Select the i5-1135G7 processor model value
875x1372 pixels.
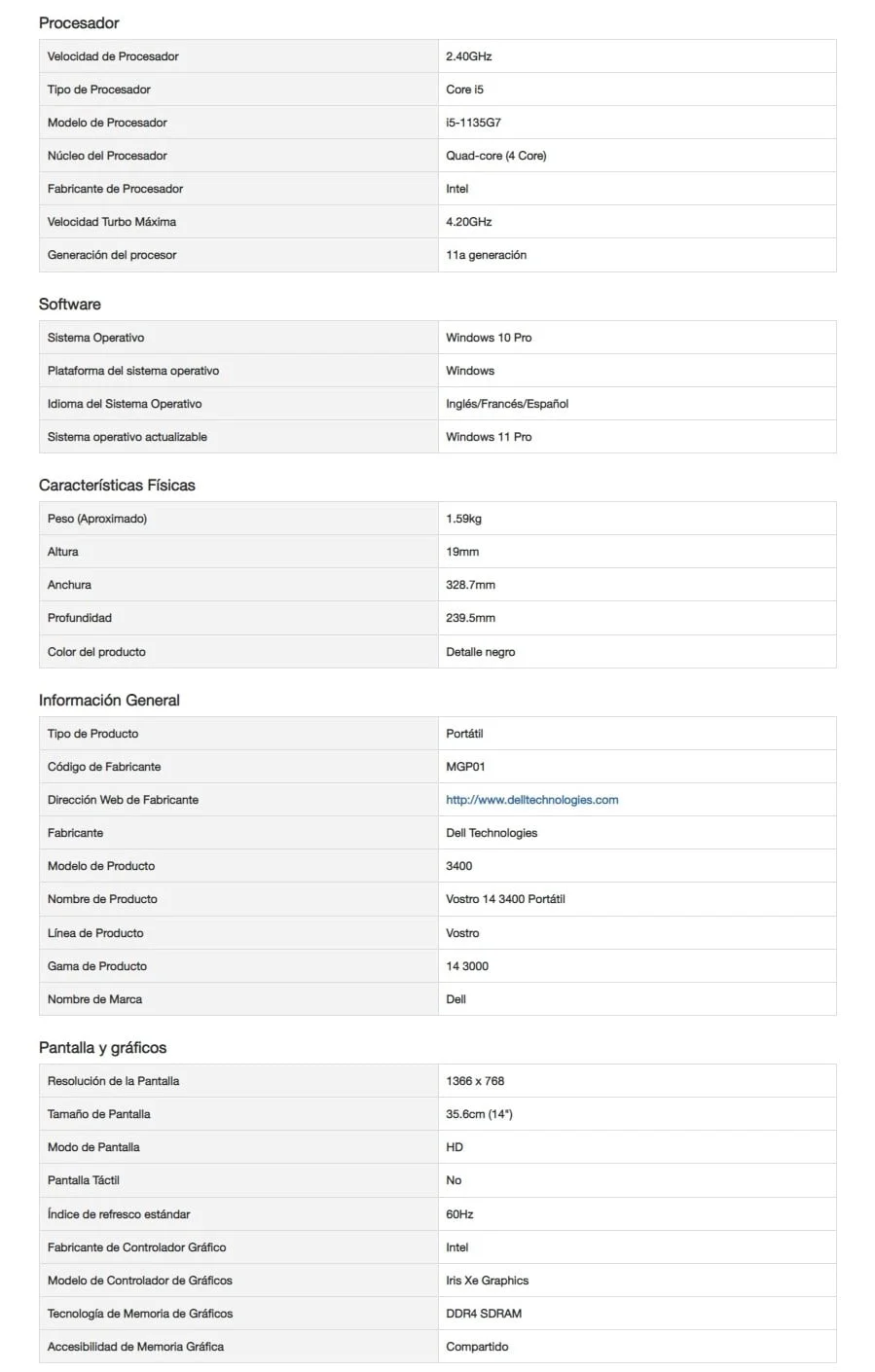(473, 123)
